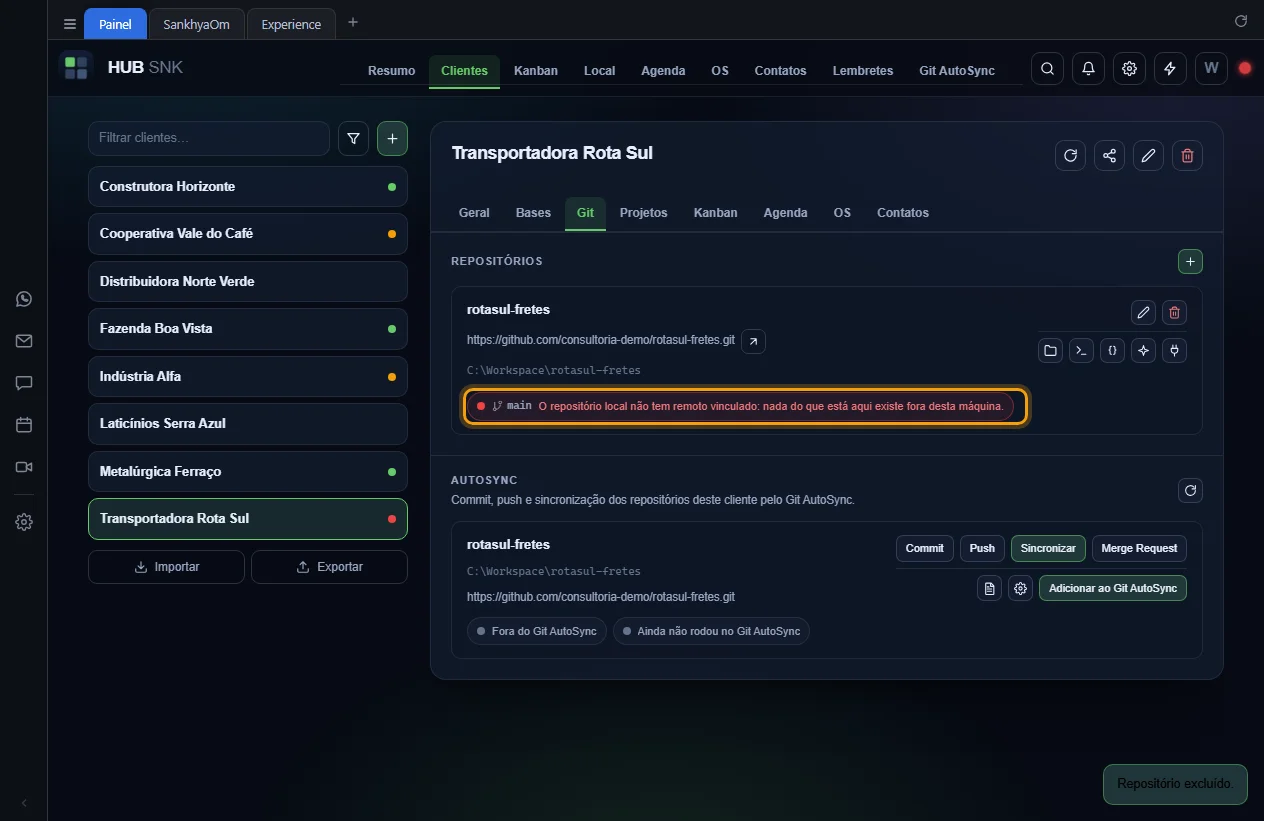Image resolution: width=1264 pixels, height=821 pixels.
Task: Switch to the Geral client tab
Action: point(474,213)
